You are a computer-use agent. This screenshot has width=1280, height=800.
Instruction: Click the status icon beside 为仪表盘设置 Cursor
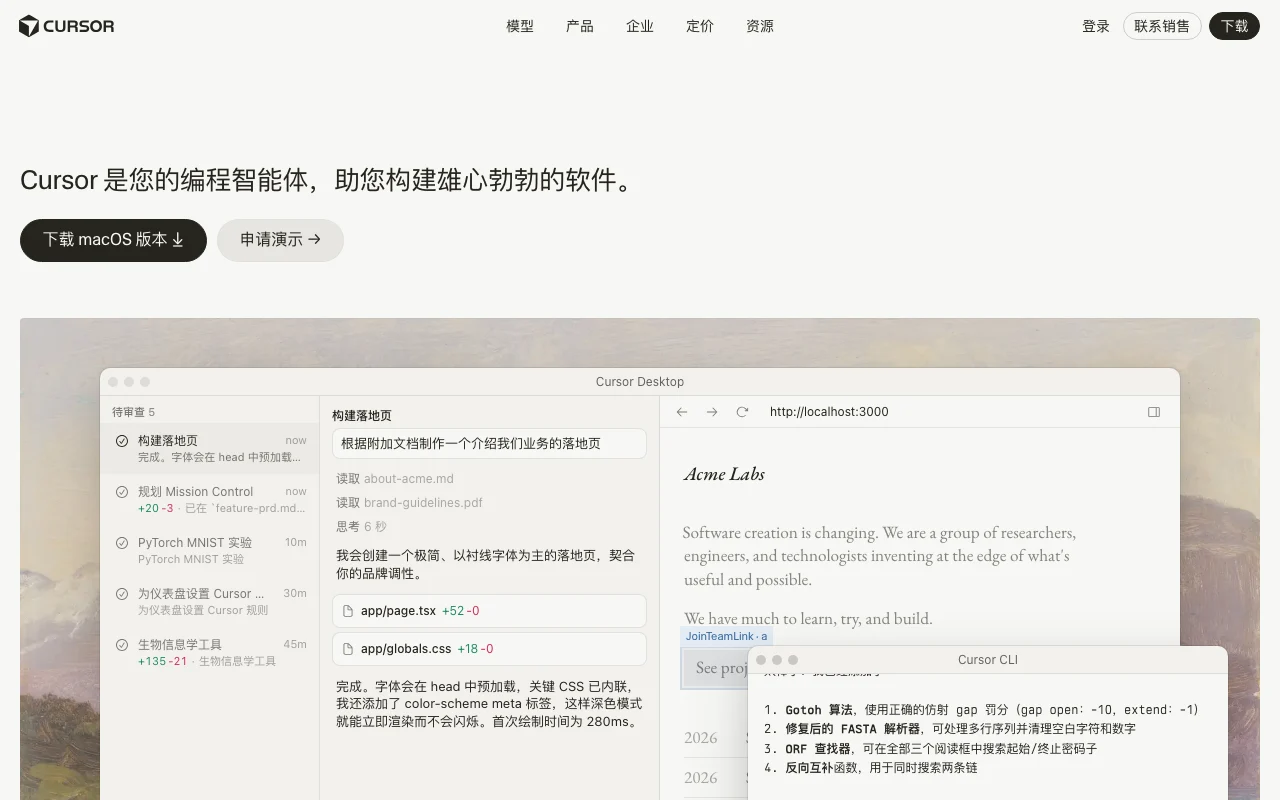(122, 594)
